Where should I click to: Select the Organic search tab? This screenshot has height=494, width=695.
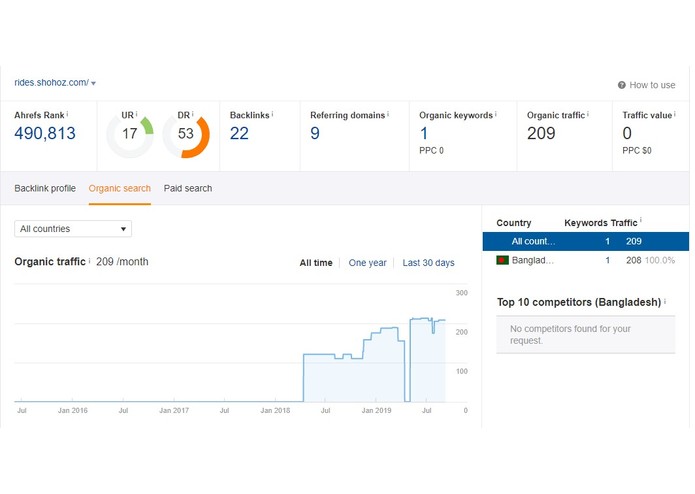click(120, 189)
